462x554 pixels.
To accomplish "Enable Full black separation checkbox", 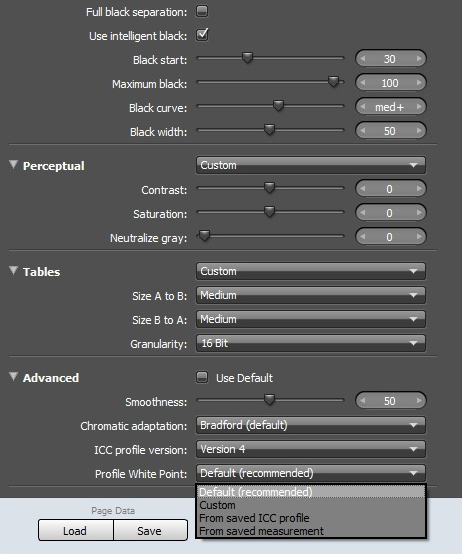I will (202, 11).
